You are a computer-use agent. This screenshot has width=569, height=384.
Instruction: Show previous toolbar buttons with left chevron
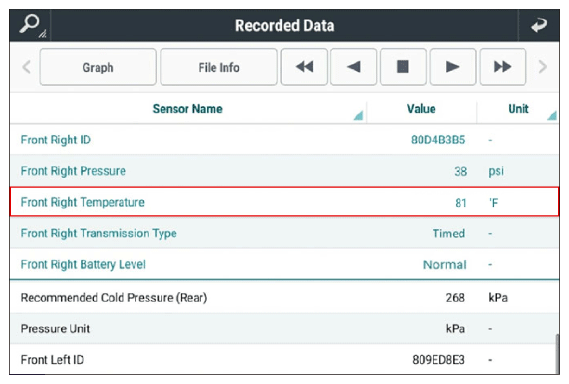click(x=26, y=67)
